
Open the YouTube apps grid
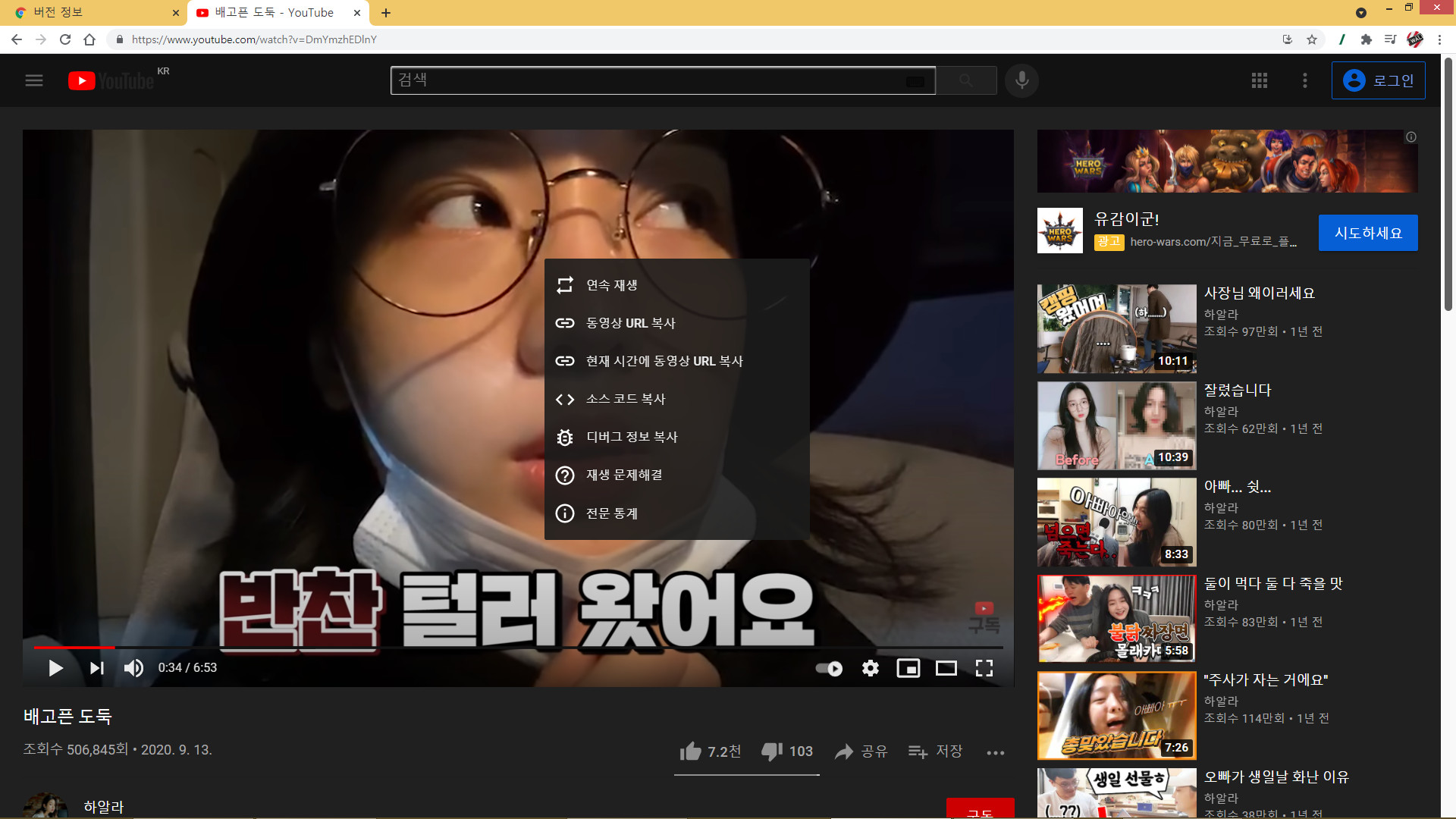[1259, 80]
